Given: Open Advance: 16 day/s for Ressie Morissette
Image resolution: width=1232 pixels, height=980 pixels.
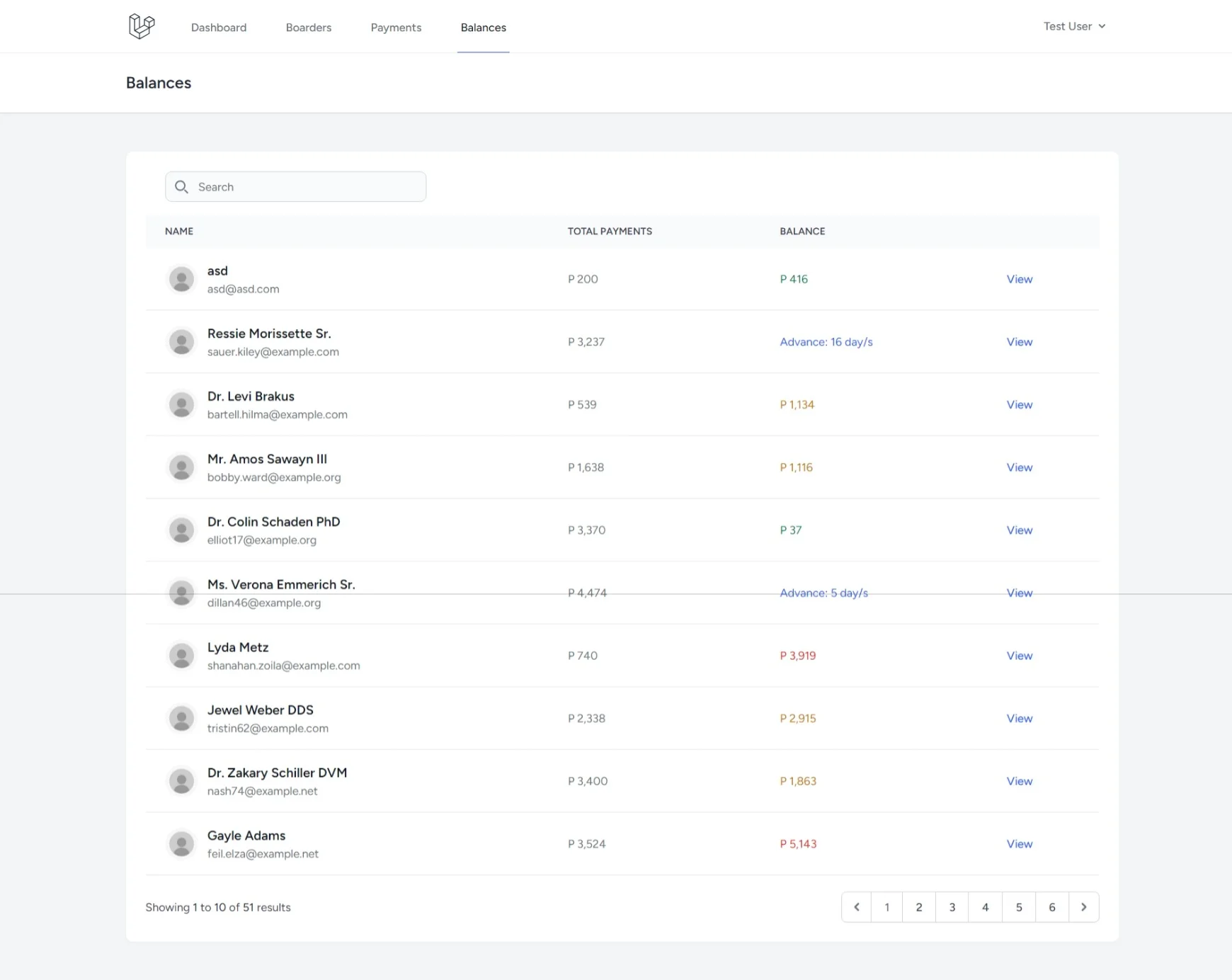Looking at the screenshot, I should [826, 341].
